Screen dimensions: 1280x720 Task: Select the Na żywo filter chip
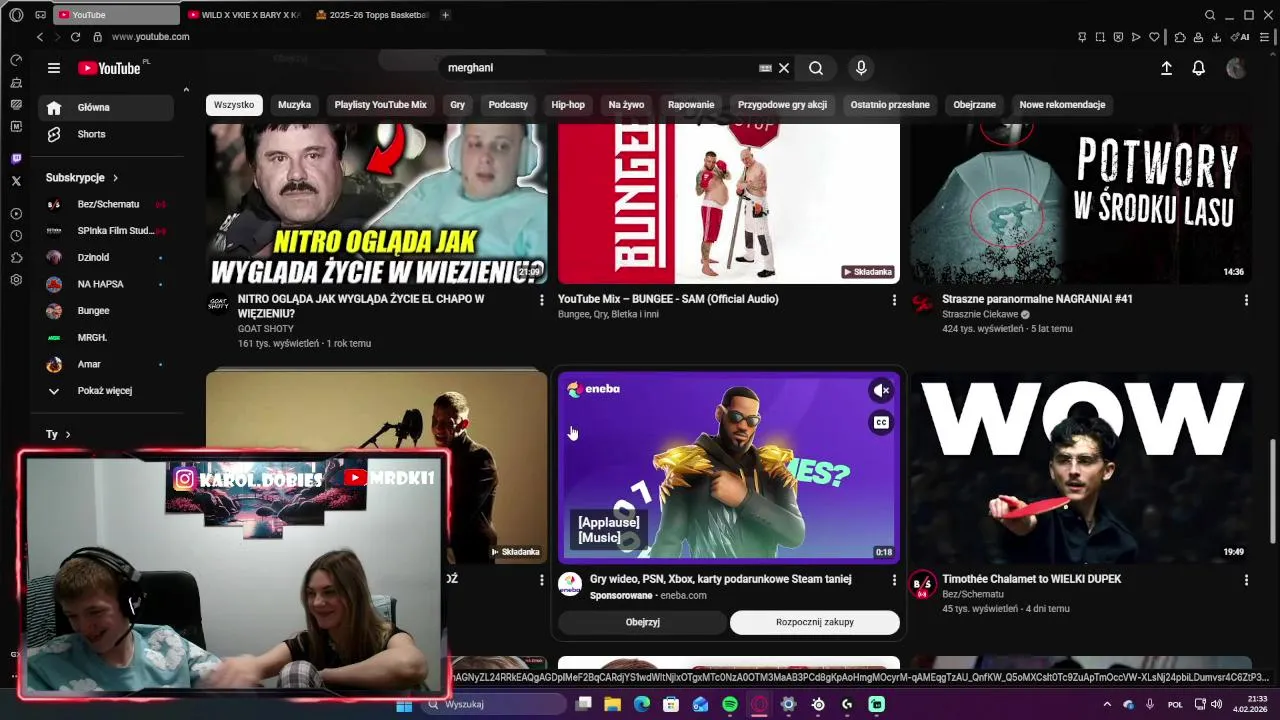pos(626,104)
